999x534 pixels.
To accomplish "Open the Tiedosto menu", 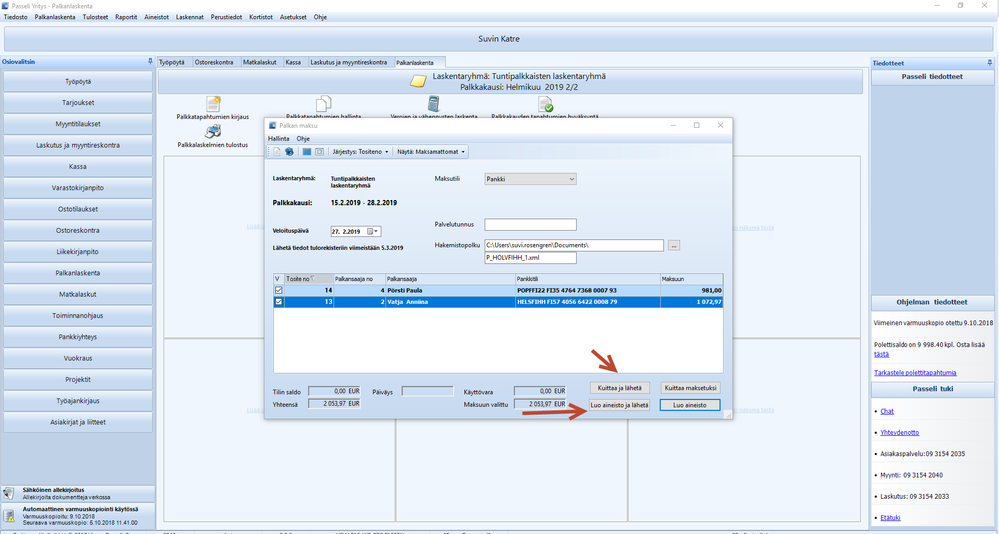I will click(x=15, y=17).
